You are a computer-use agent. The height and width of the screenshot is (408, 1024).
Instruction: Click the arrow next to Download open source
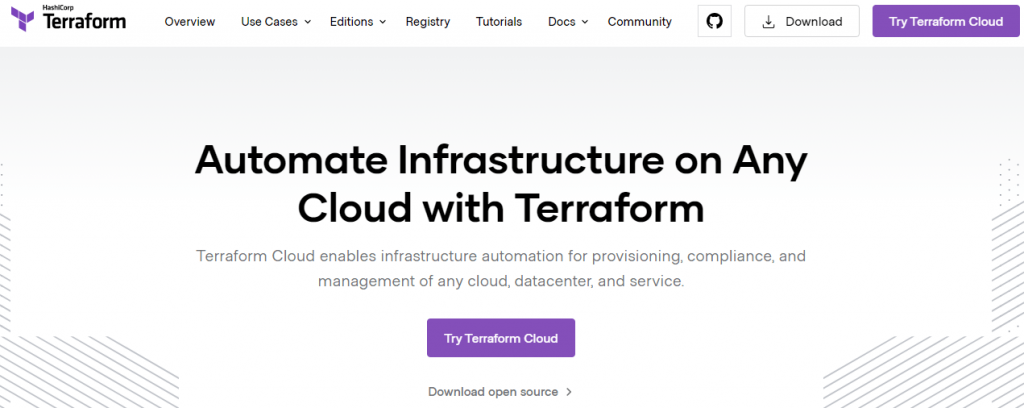click(569, 392)
